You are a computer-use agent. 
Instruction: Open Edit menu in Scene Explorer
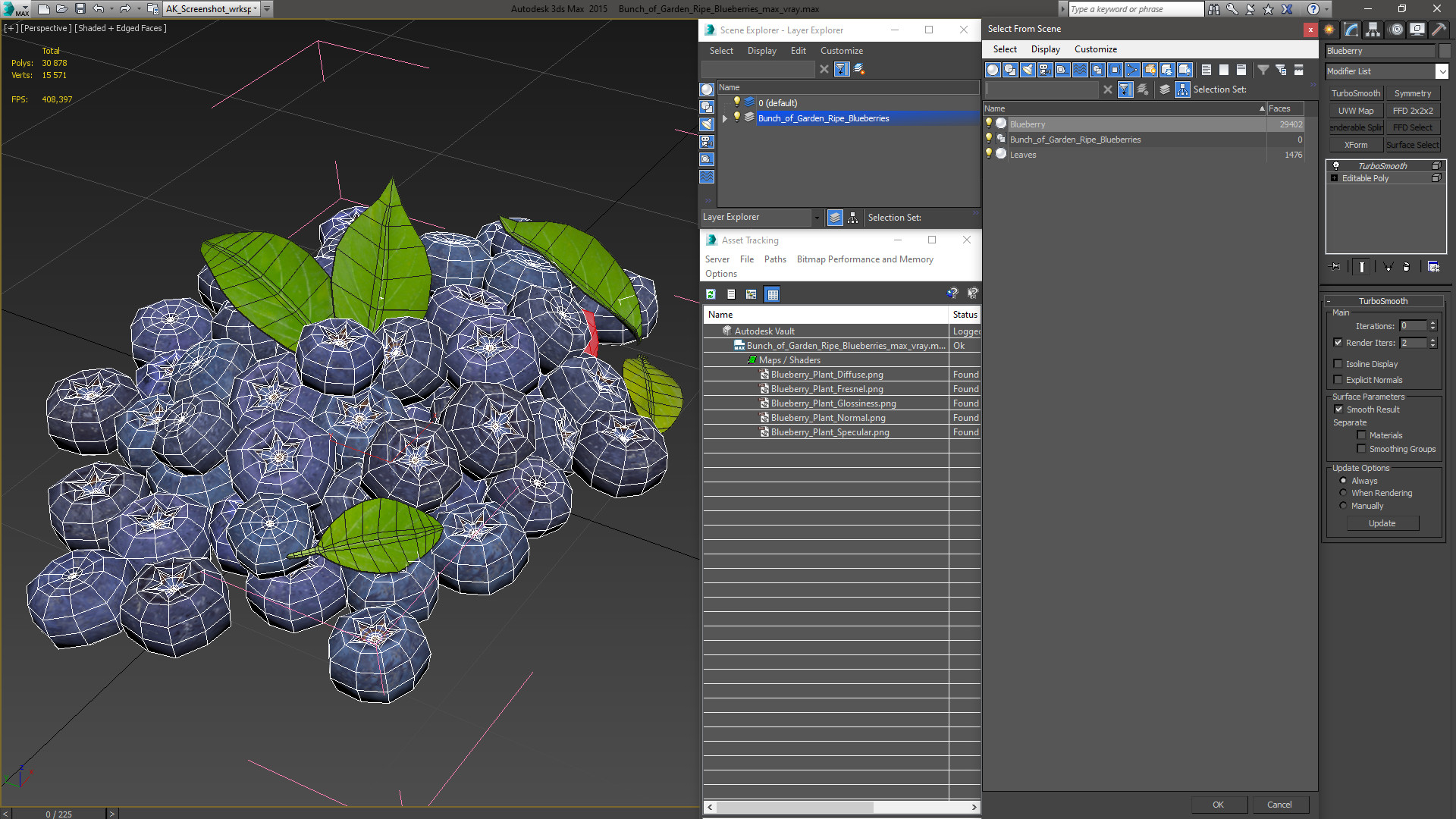coord(798,51)
